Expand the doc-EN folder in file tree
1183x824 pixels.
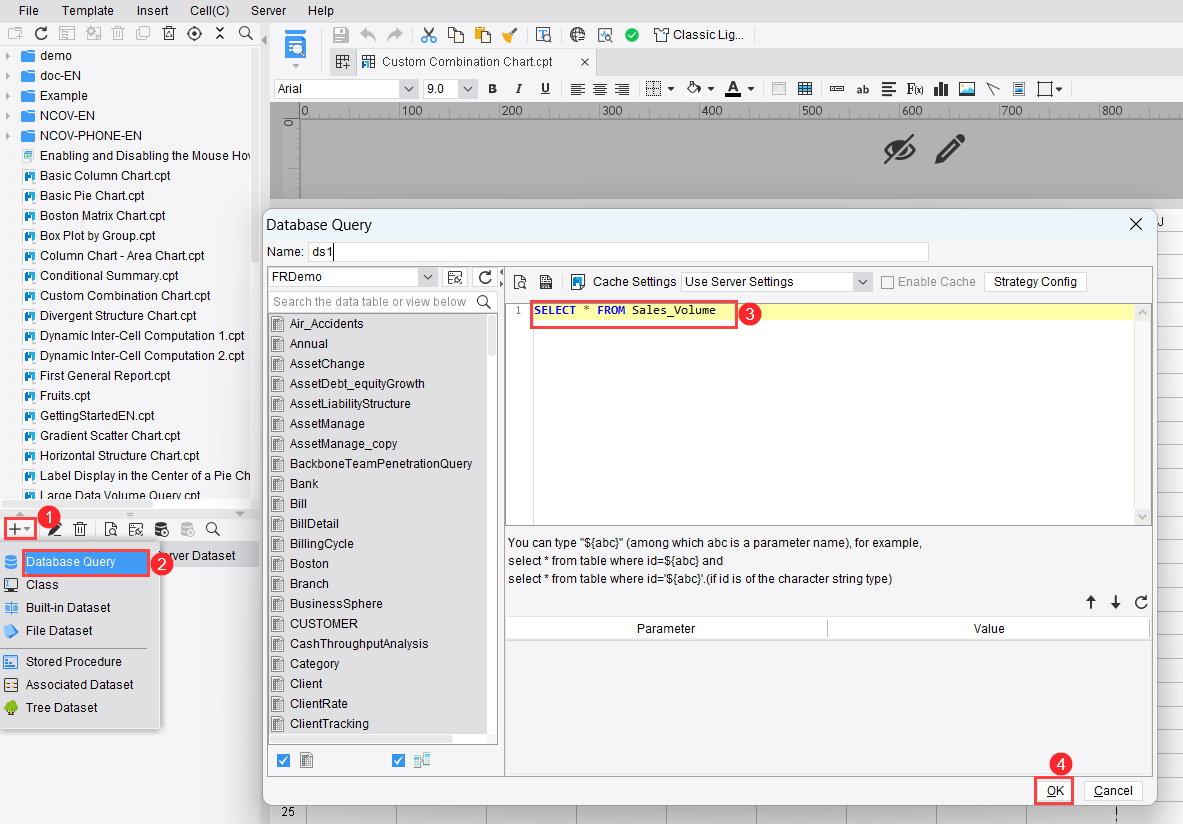point(8,76)
